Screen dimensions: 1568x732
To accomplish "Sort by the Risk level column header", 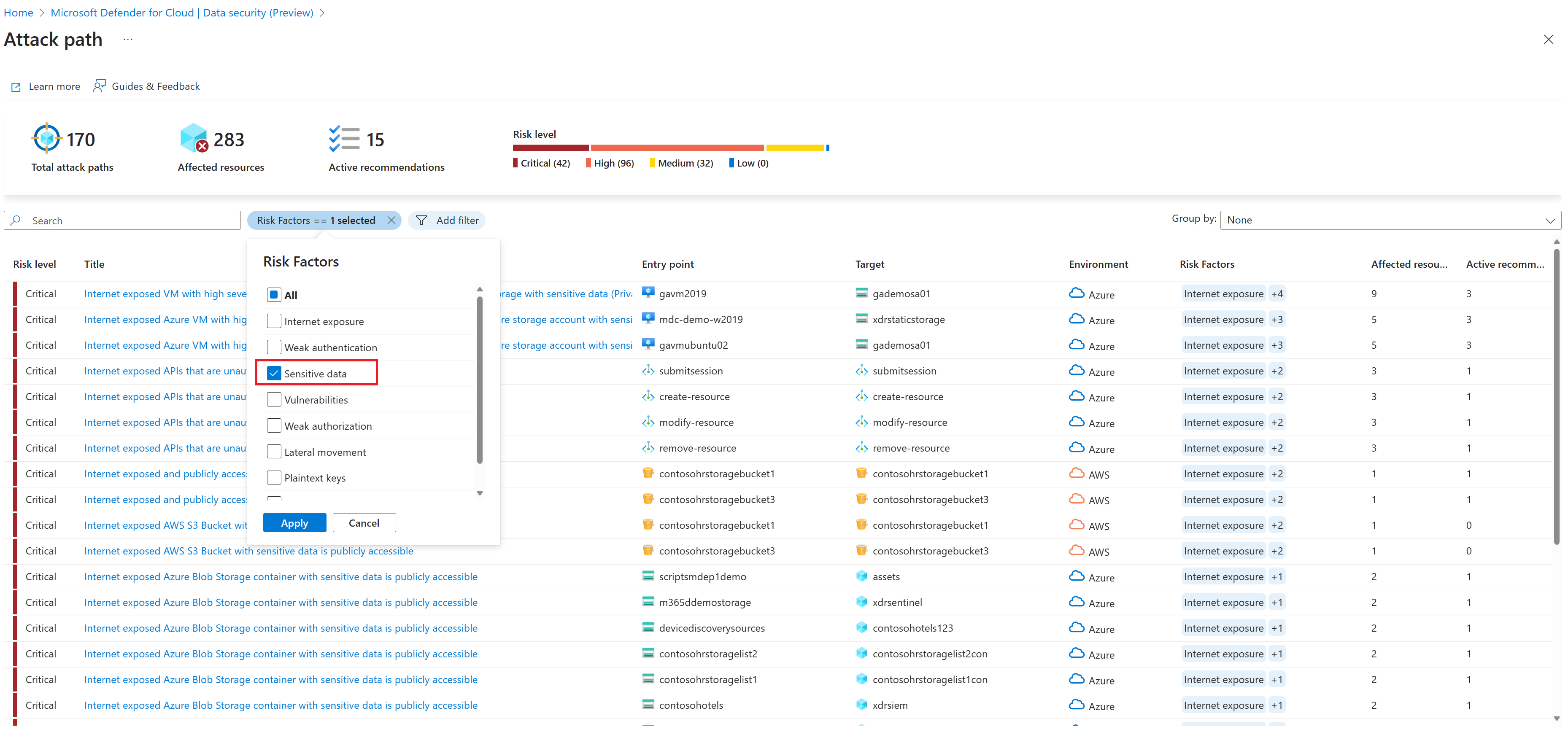I will click(x=35, y=264).
